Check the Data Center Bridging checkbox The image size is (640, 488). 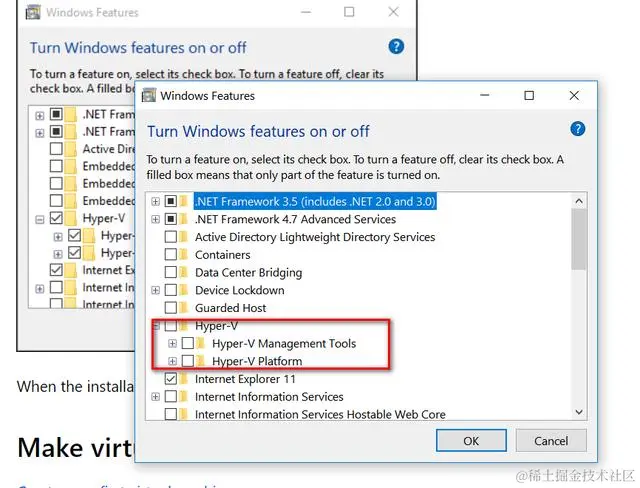tap(171, 272)
